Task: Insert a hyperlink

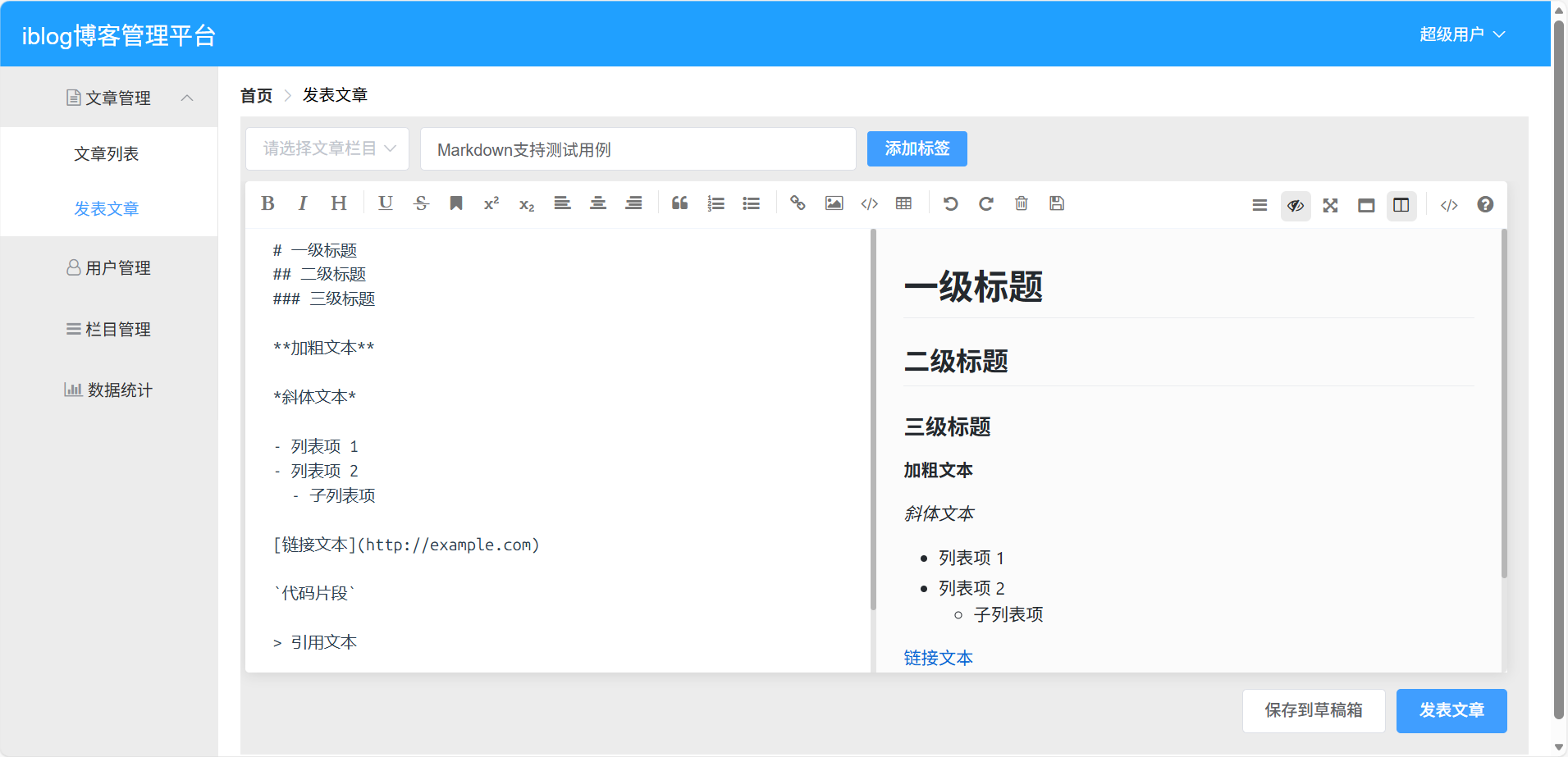Action: (x=798, y=203)
